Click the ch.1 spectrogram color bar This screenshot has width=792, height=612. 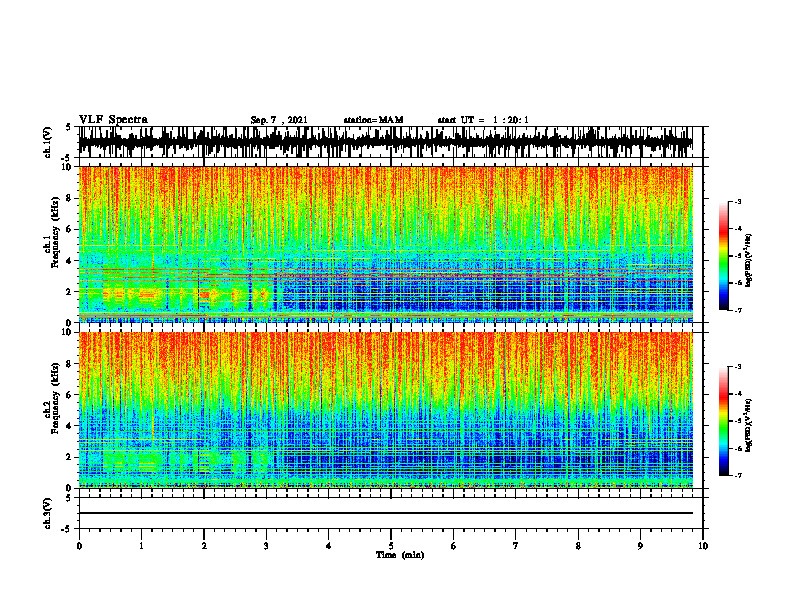tap(724, 256)
